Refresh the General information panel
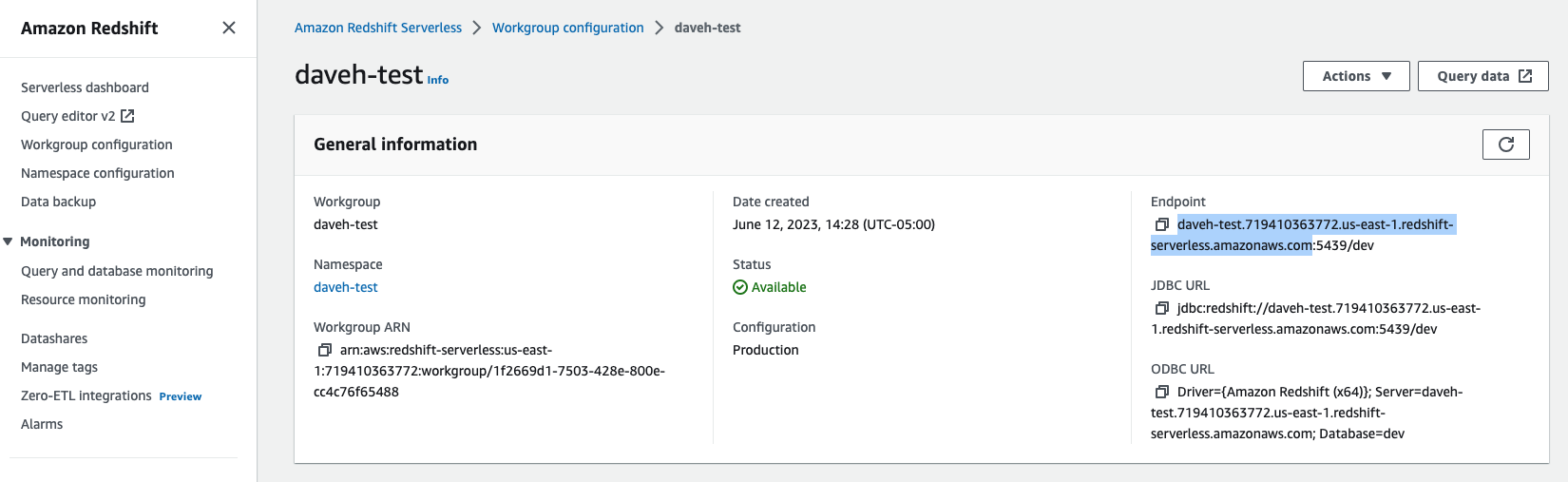This screenshot has height=482, width=1568. tap(1505, 145)
